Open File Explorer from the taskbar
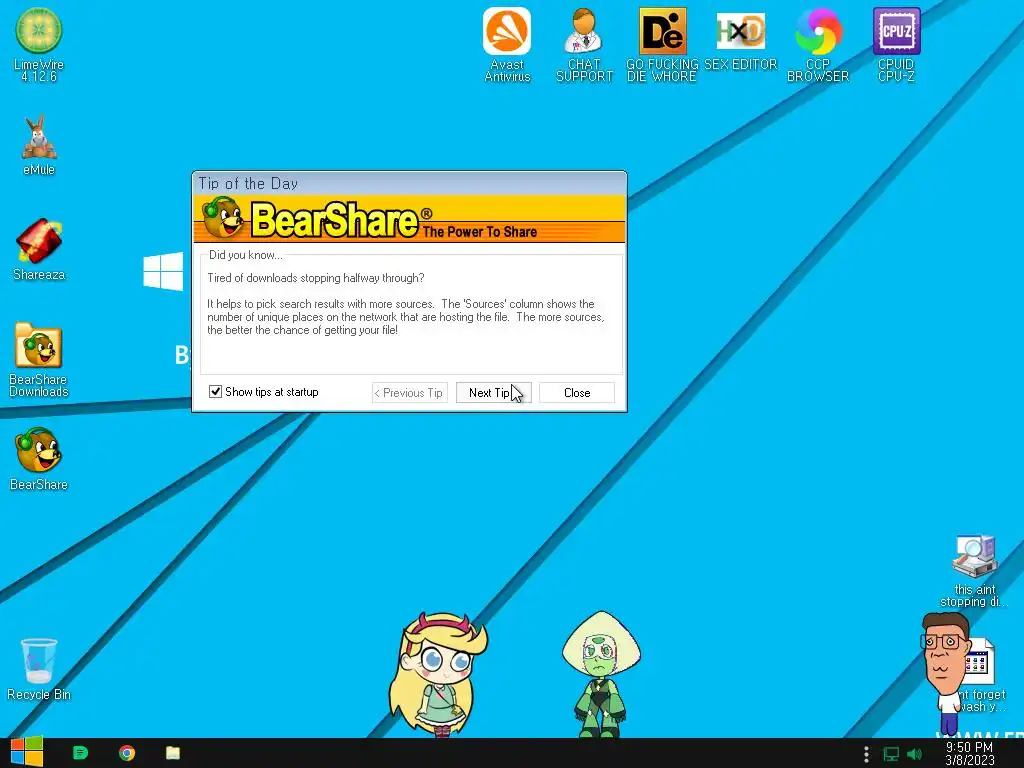 pos(172,753)
